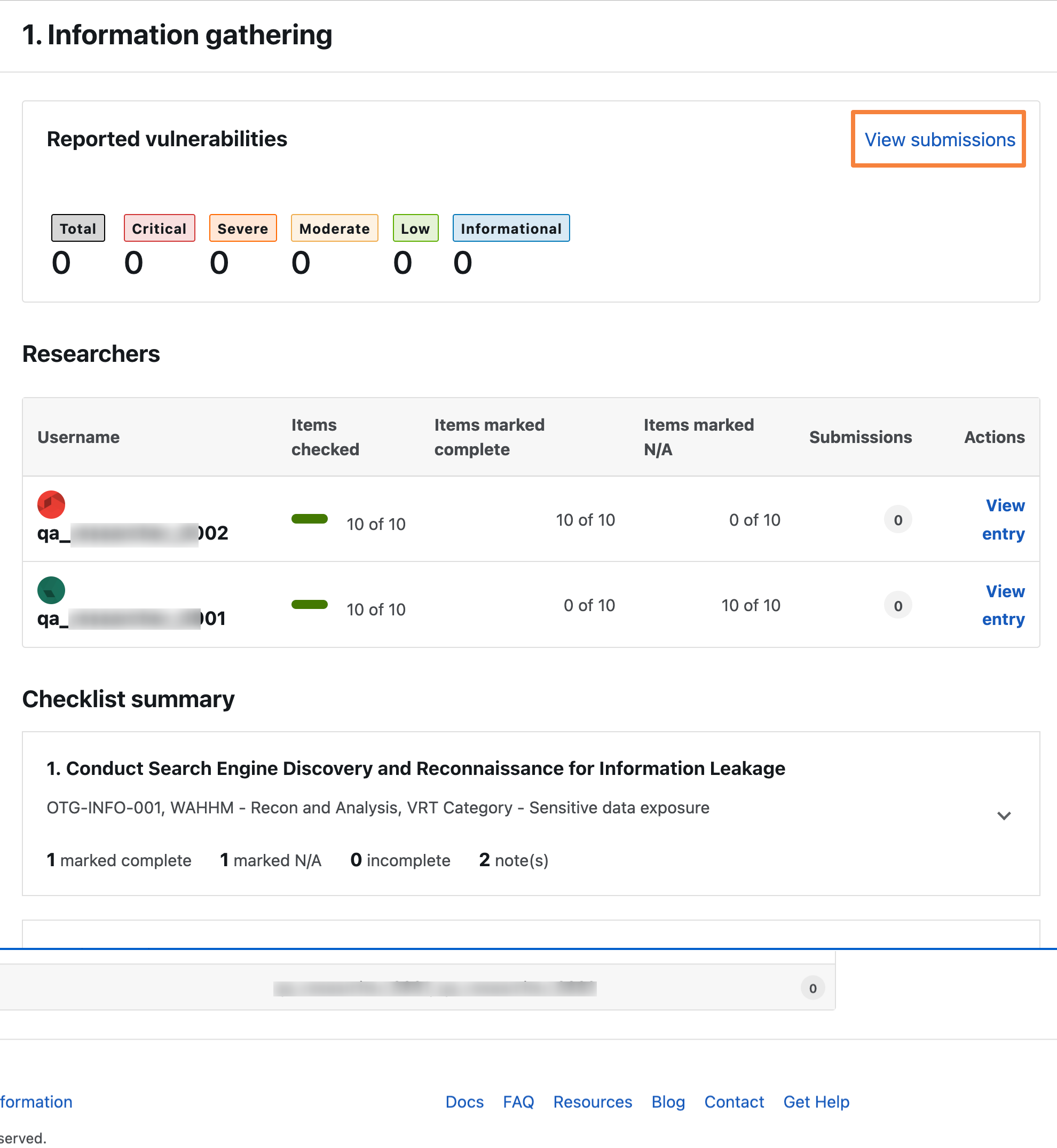Click the Critical severity badge icon
This screenshot has width=1057, height=1148.
pos(158,228)
